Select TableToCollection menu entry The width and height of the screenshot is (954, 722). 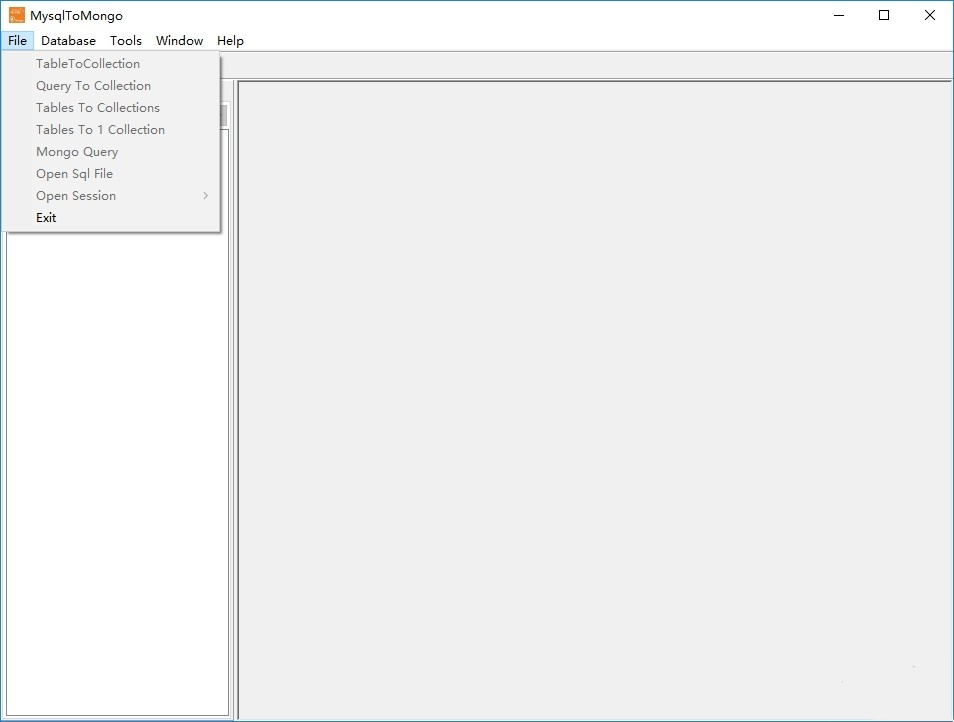tap(111, 64)
